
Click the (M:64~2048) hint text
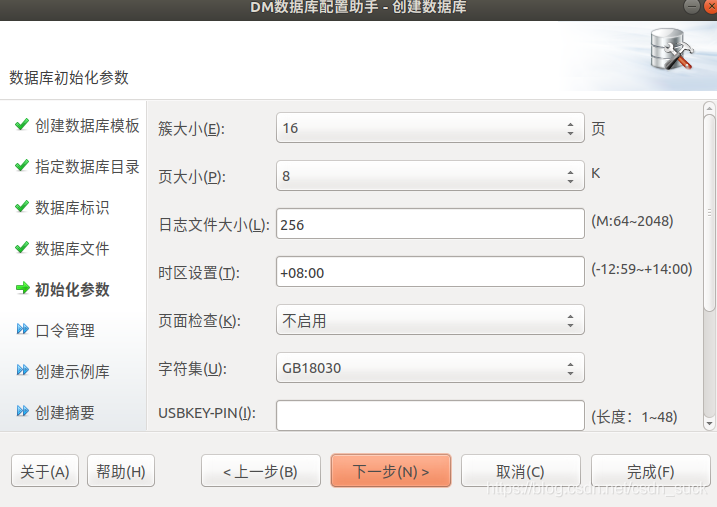tap(632, 221)
